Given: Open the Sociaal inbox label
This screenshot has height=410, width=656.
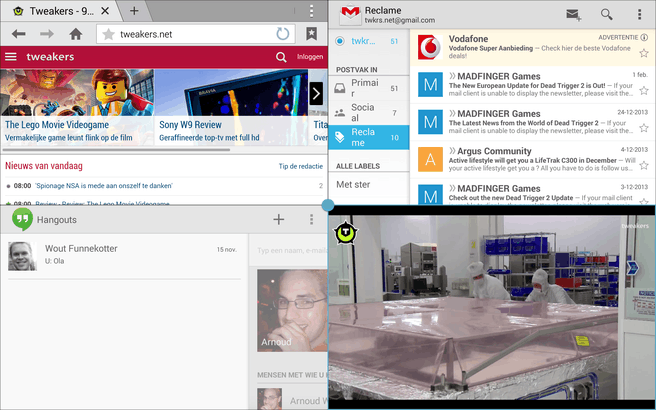Looking at the screenshot, I should 369,113.
